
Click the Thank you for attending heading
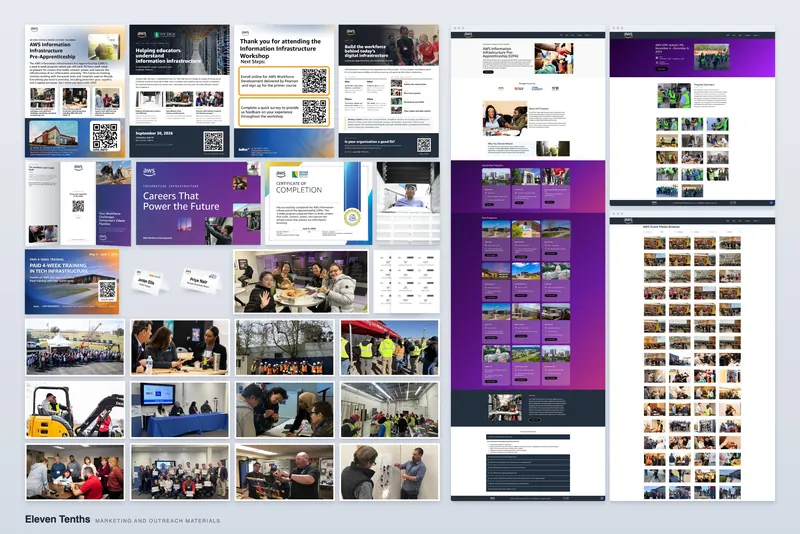[x=280, y=48]
